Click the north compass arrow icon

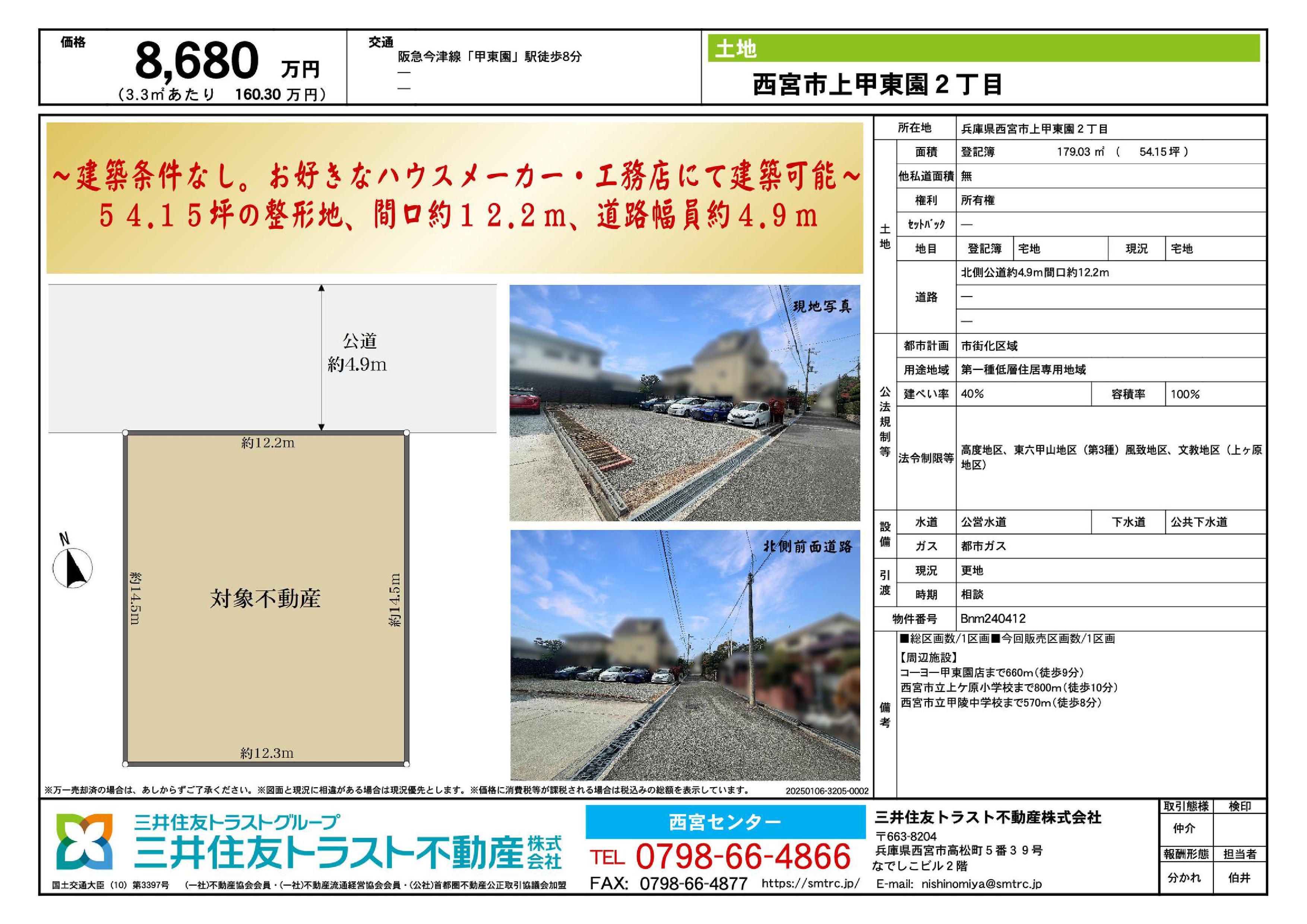73,567
